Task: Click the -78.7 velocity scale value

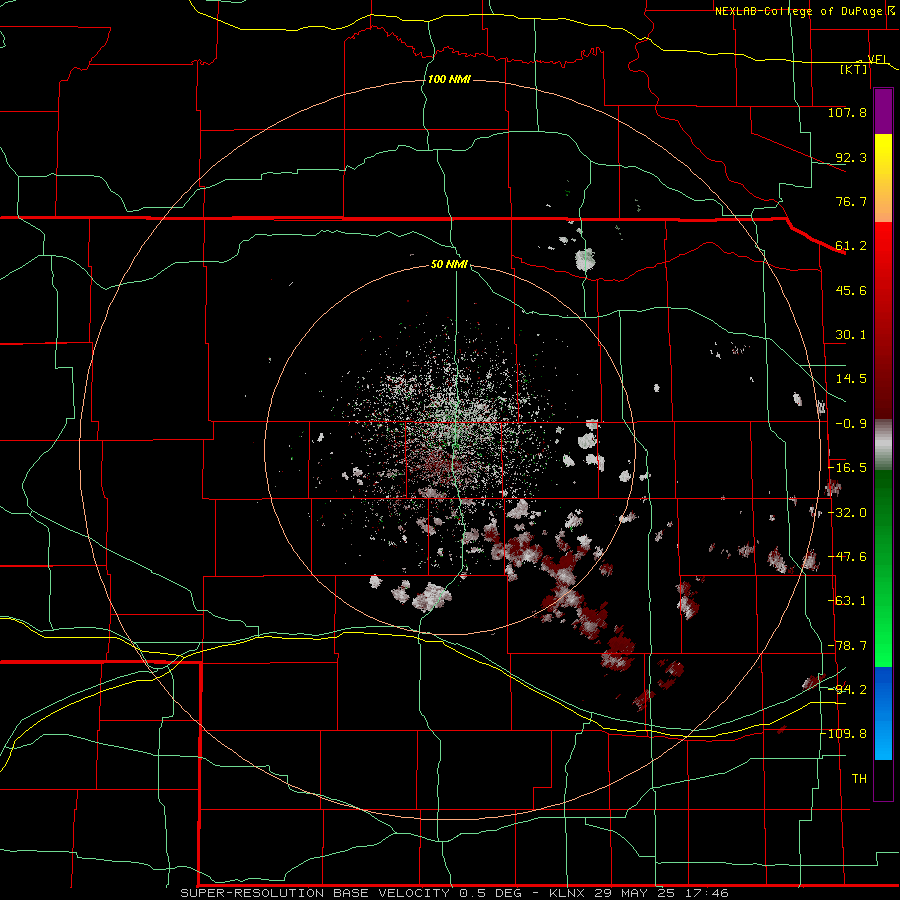Action: 847,646
